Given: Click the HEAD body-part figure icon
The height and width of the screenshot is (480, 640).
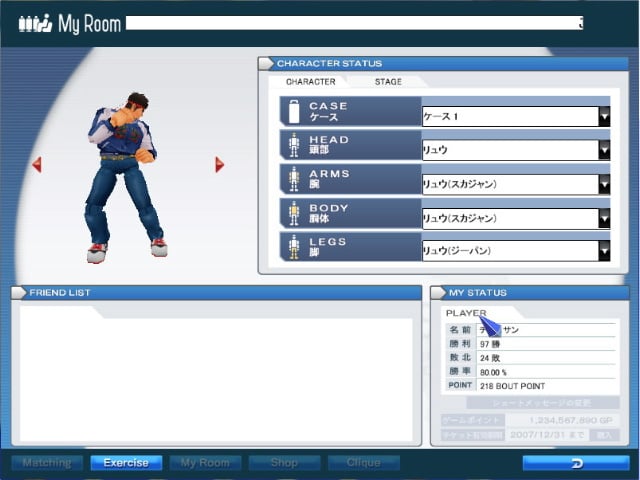Looking at the screenshot, I should point(294,145).
